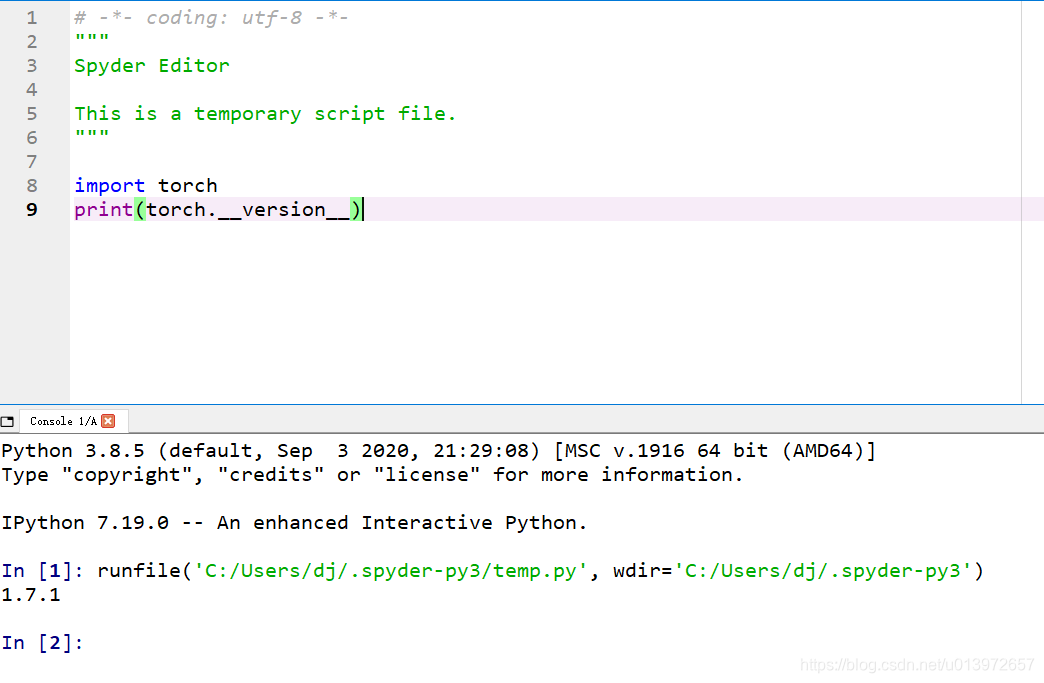Screen dimensions: 1044x683
Task: Close the Console 1/A tab
Action: pyautogui.click(x=109, y=420)
